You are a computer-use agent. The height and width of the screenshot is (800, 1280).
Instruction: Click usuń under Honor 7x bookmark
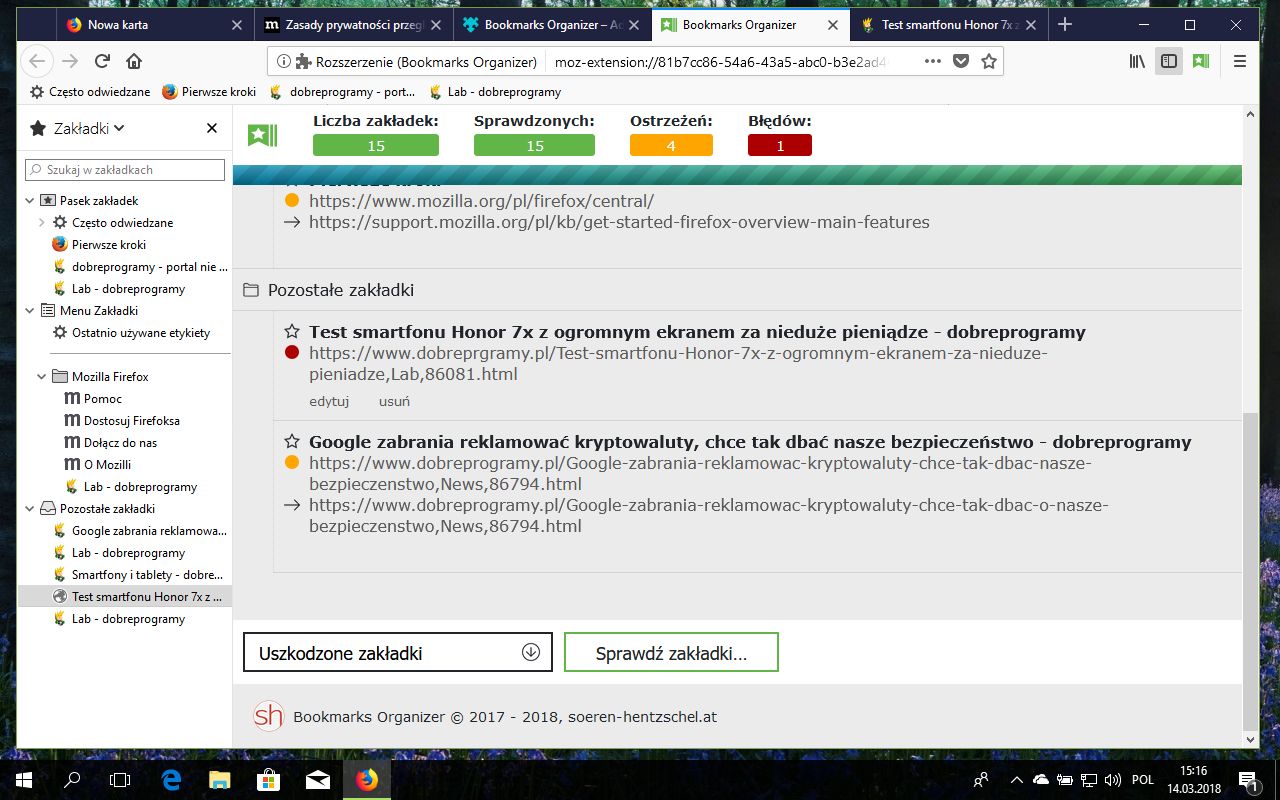tap(394, 401)
